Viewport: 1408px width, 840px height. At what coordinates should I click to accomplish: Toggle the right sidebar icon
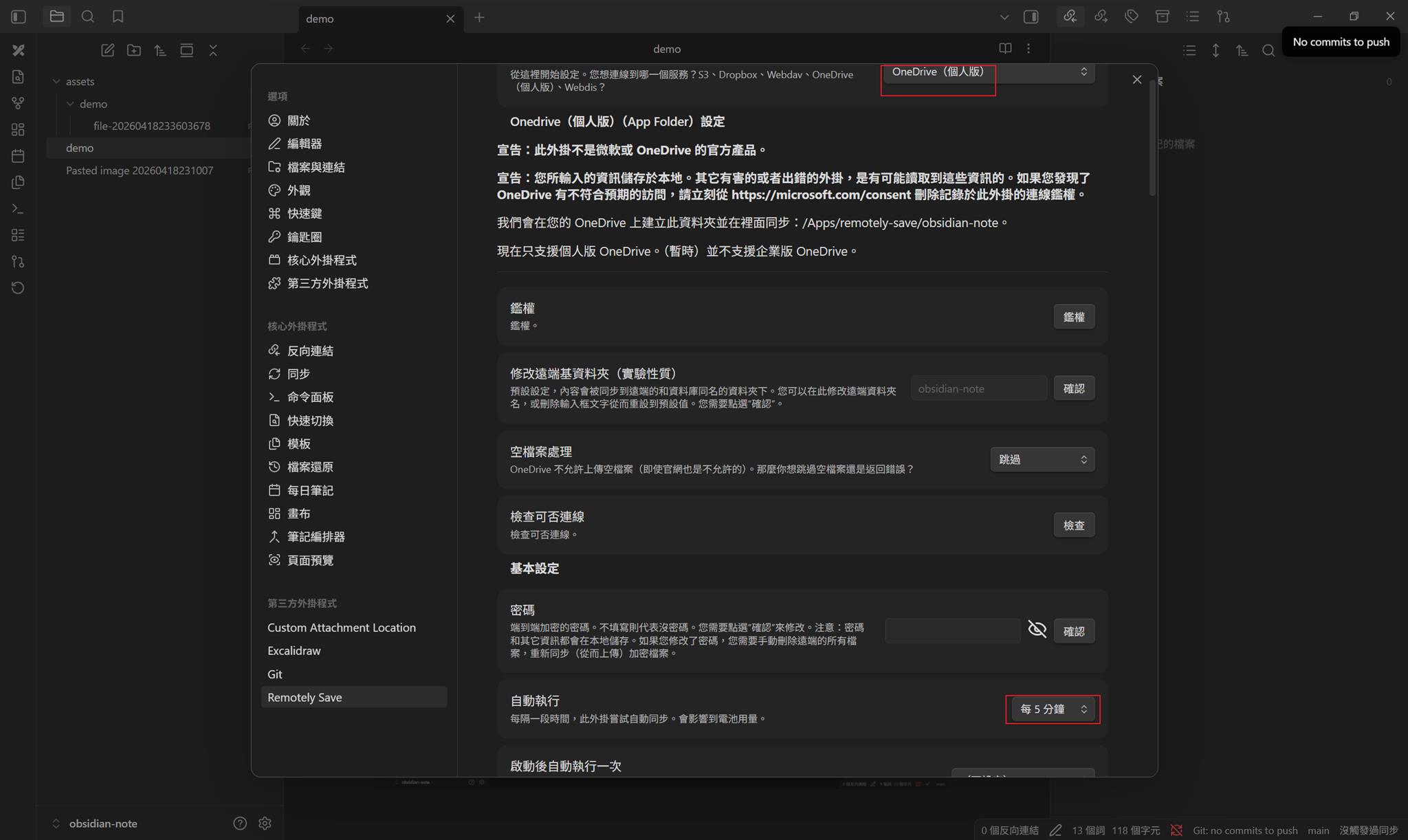tap(1031, 16)
